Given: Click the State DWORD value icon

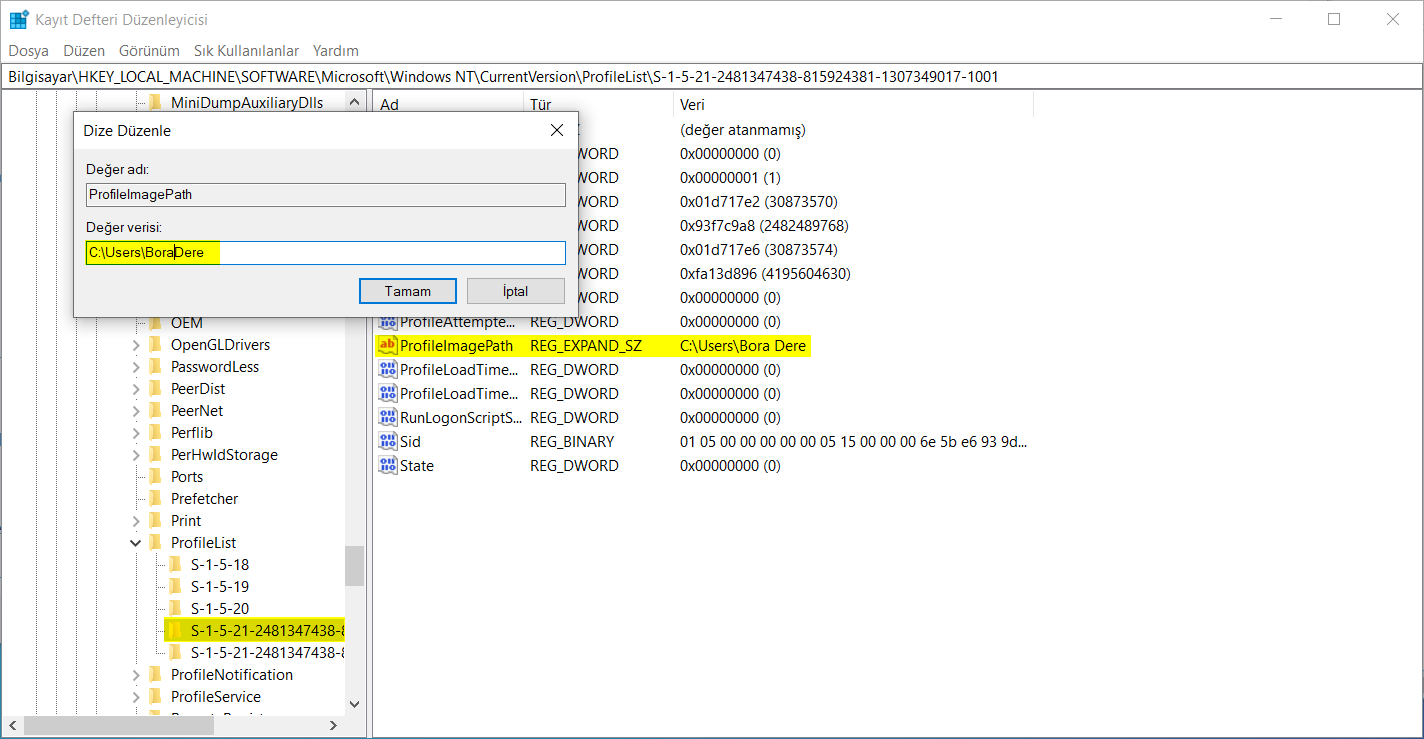Looking at the screenshot, I should coord(387,466).
